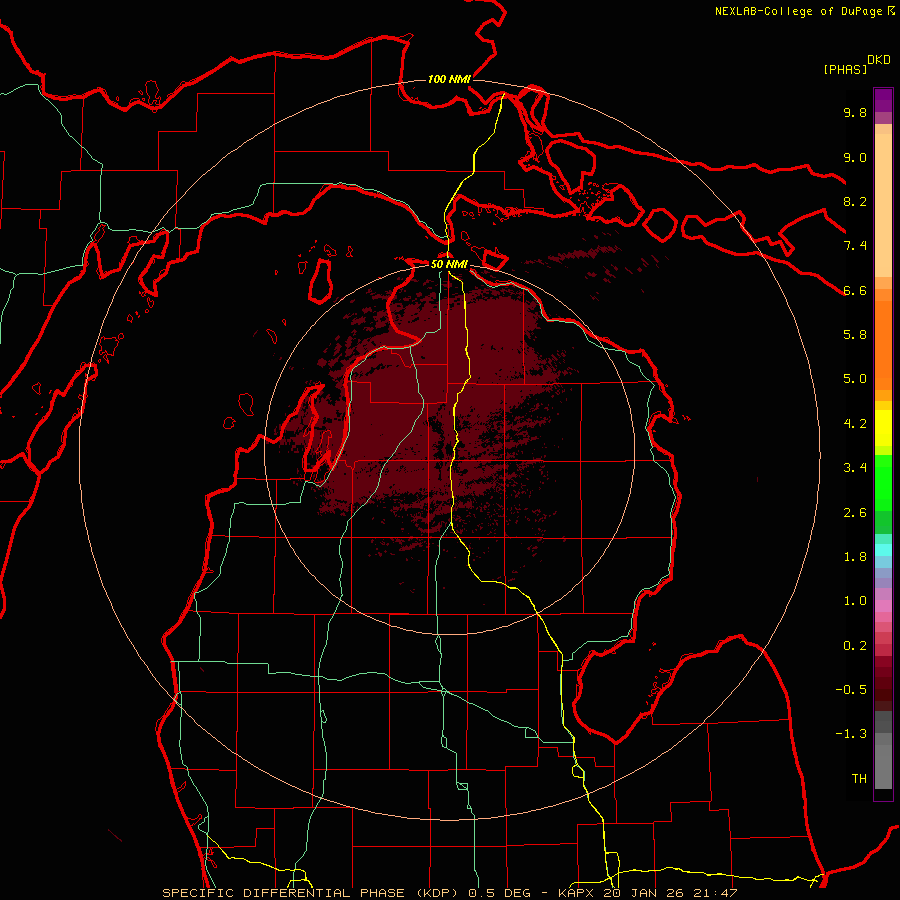Click the yellow segment of the color bar
900x900 pixels.
pos(883,428)
